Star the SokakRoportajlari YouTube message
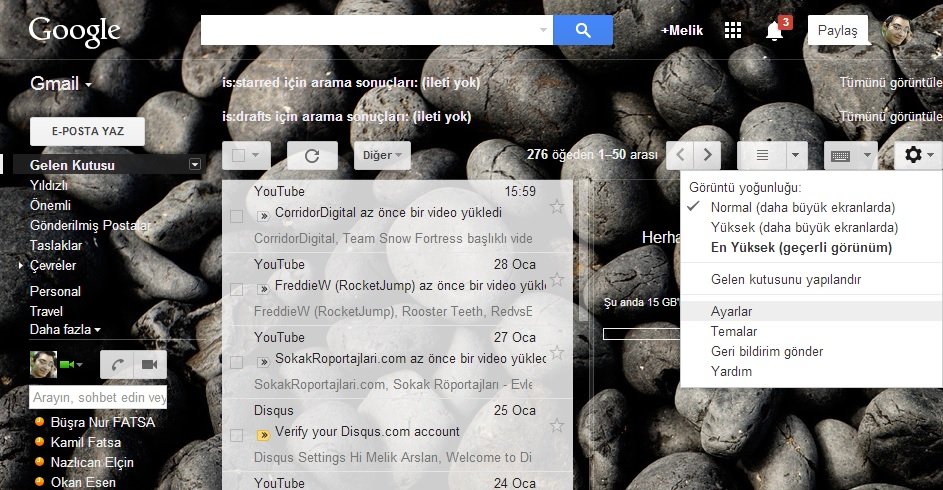Screen dimensions: 943x490 pyautogui.click(x=557, y=353)
